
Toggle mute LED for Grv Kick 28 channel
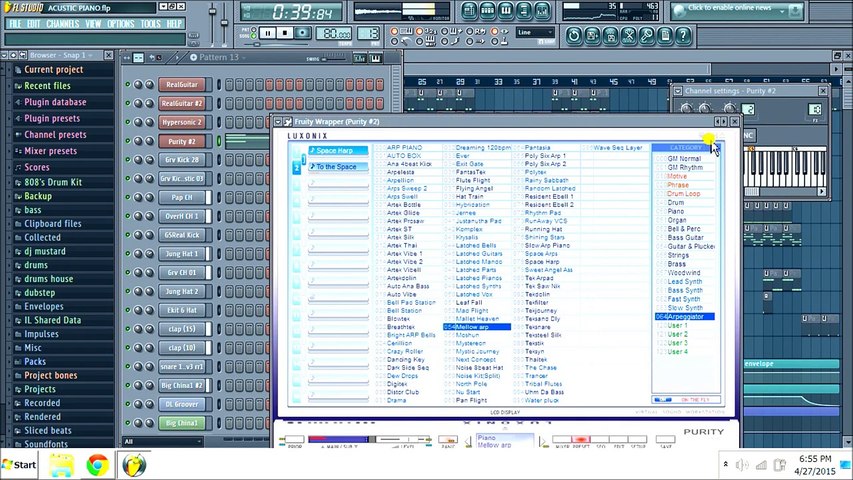click(128, 160)
